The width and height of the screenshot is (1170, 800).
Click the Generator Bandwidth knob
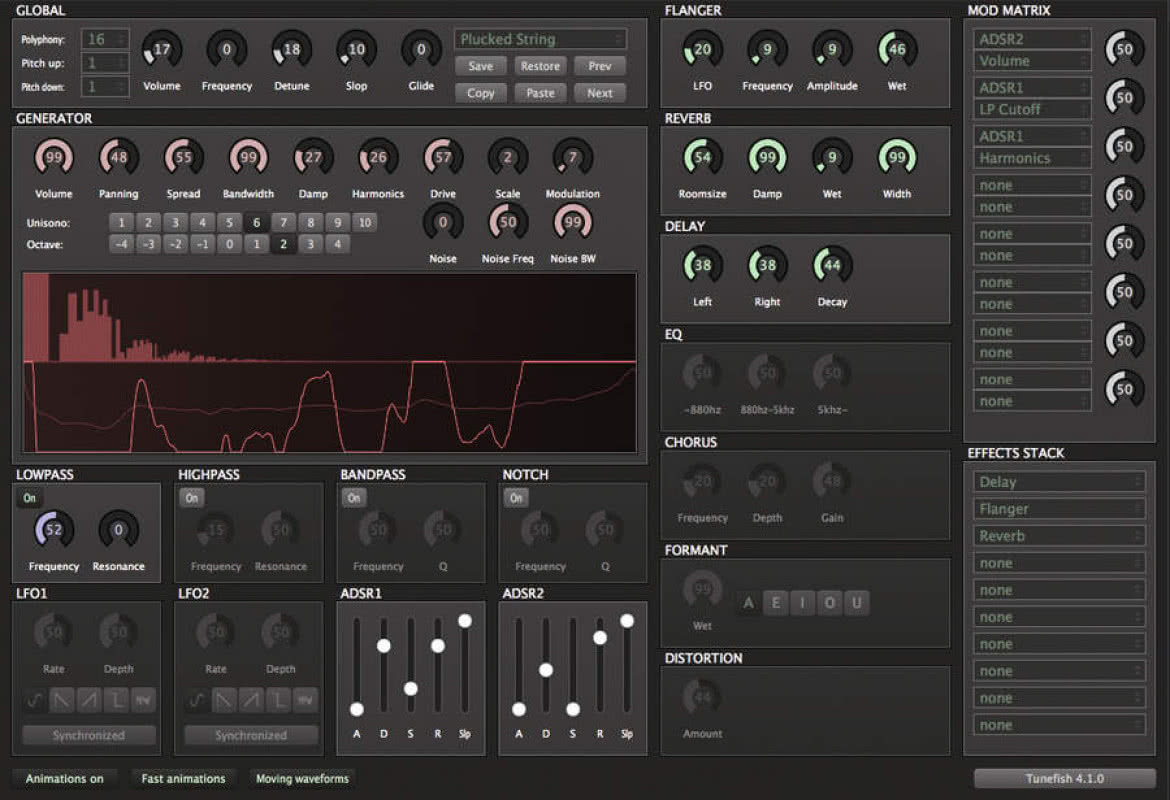pos(248,157)
